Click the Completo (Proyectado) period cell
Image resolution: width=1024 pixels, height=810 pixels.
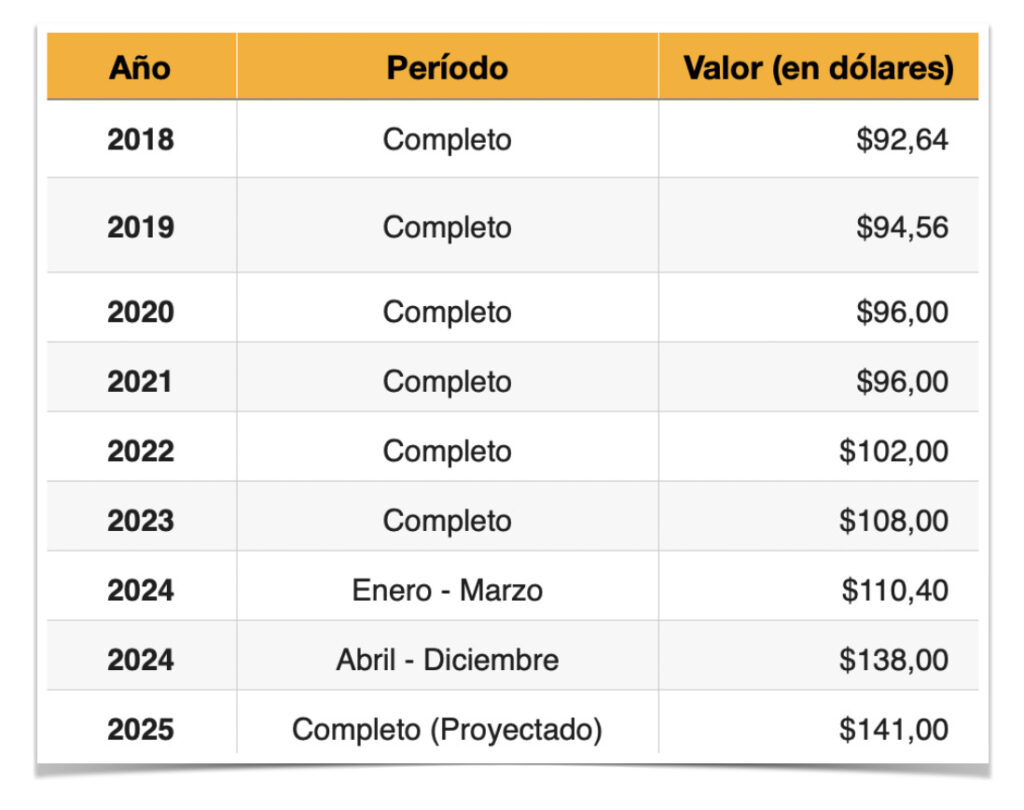click(x=447, y=730)
